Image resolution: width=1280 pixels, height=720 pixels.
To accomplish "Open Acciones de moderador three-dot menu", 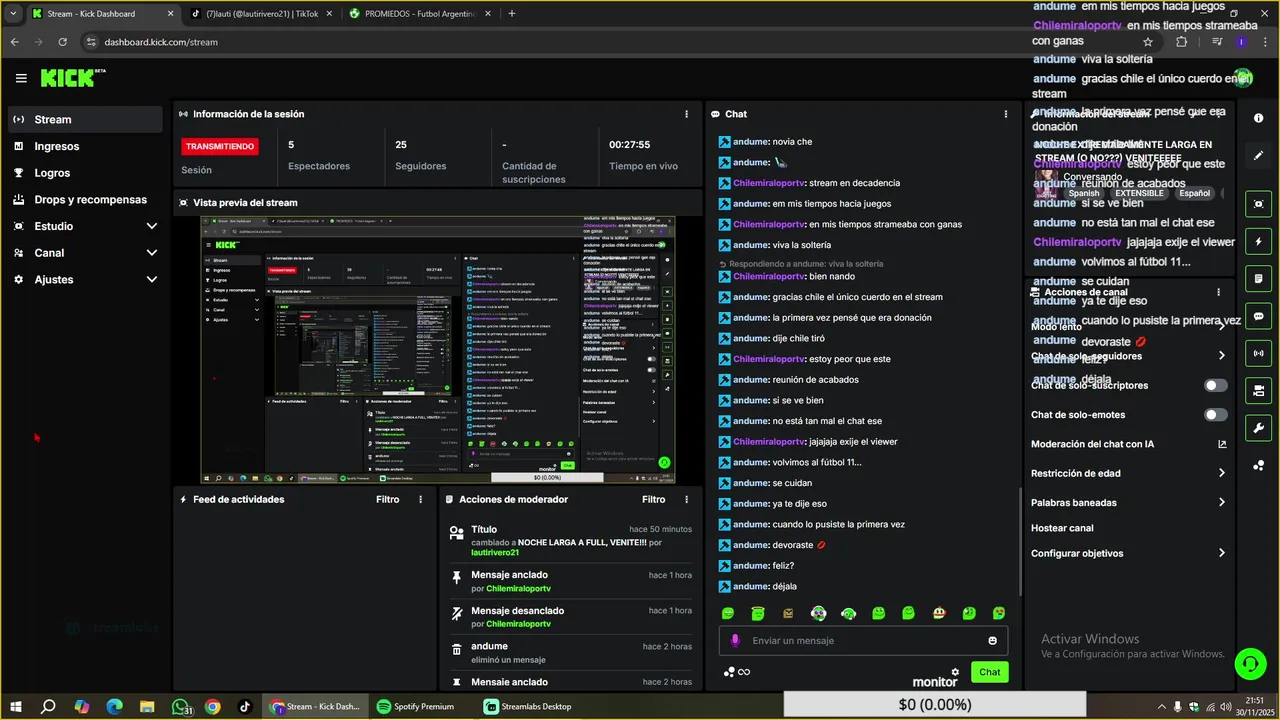I will pos(686,499).
